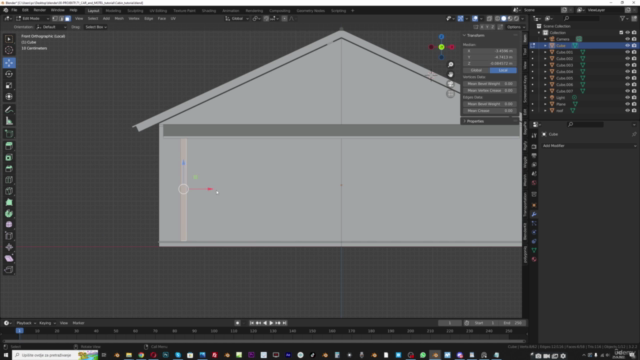Screen dimensions: 640x360
Task: Open Global transform orientation dropdown
Action: pyautogui.click(x=237, y=18)
